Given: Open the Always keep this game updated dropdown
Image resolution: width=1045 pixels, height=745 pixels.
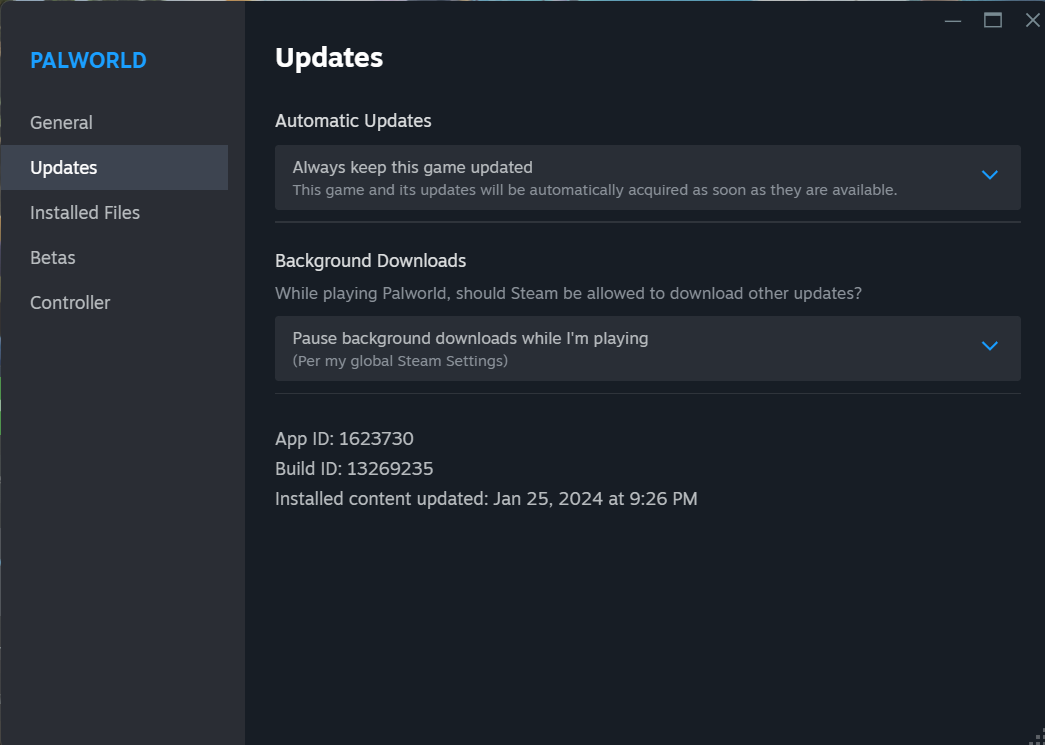Looking at the screenshot, I should pos(646,177).
